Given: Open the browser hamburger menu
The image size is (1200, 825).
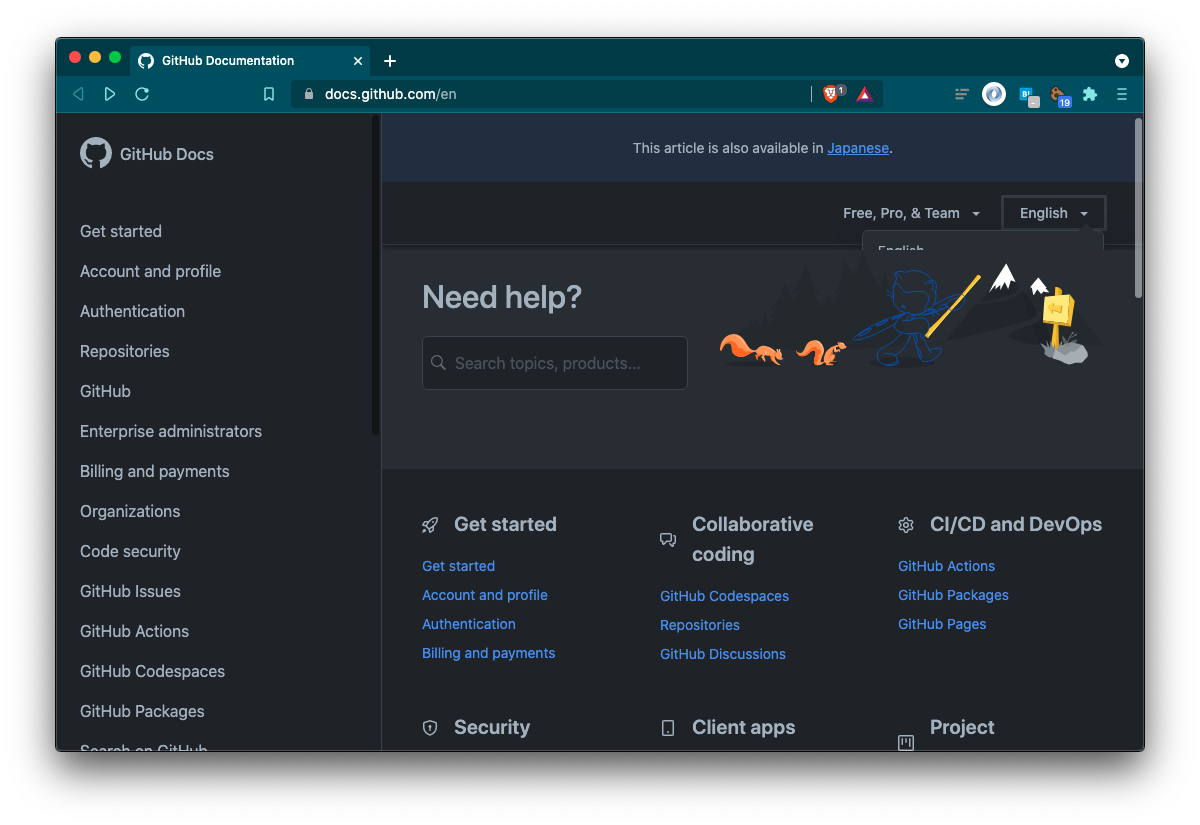Looking at the screenshot, I should point(1122,94).
